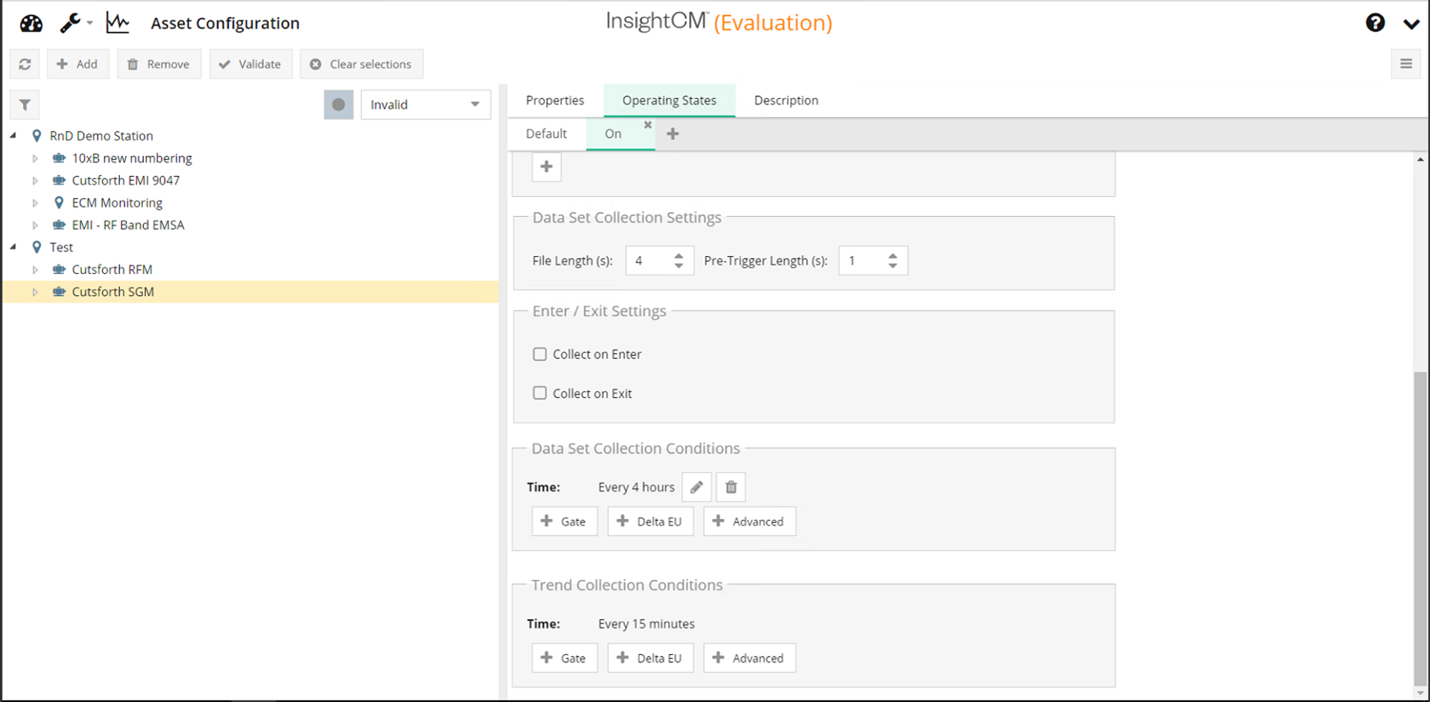Select EMI - RF Band EMSA asset
Viewport: 1430px width, 702px height.
pyautogui.click(x=128, y=225)
